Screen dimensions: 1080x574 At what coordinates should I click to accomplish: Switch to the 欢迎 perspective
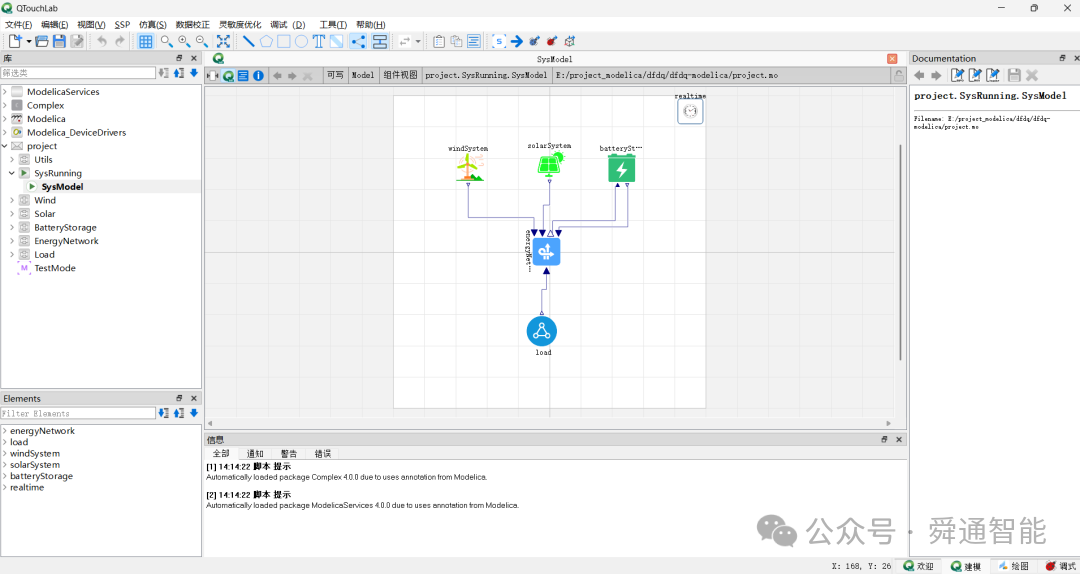pyautogui.click(x=919, y=566)
